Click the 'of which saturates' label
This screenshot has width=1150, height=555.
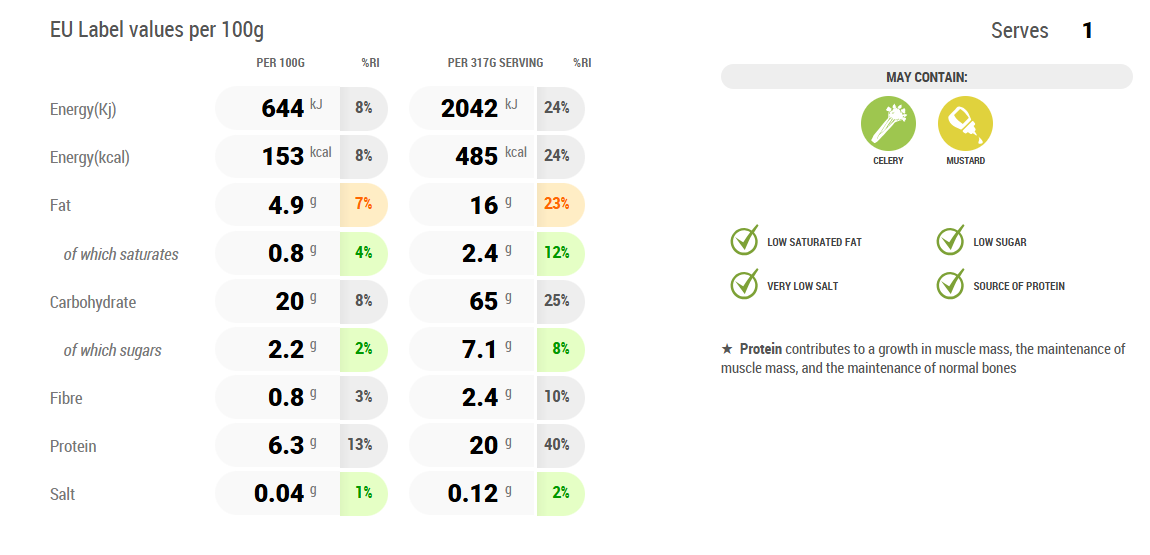tap(121, 254)
